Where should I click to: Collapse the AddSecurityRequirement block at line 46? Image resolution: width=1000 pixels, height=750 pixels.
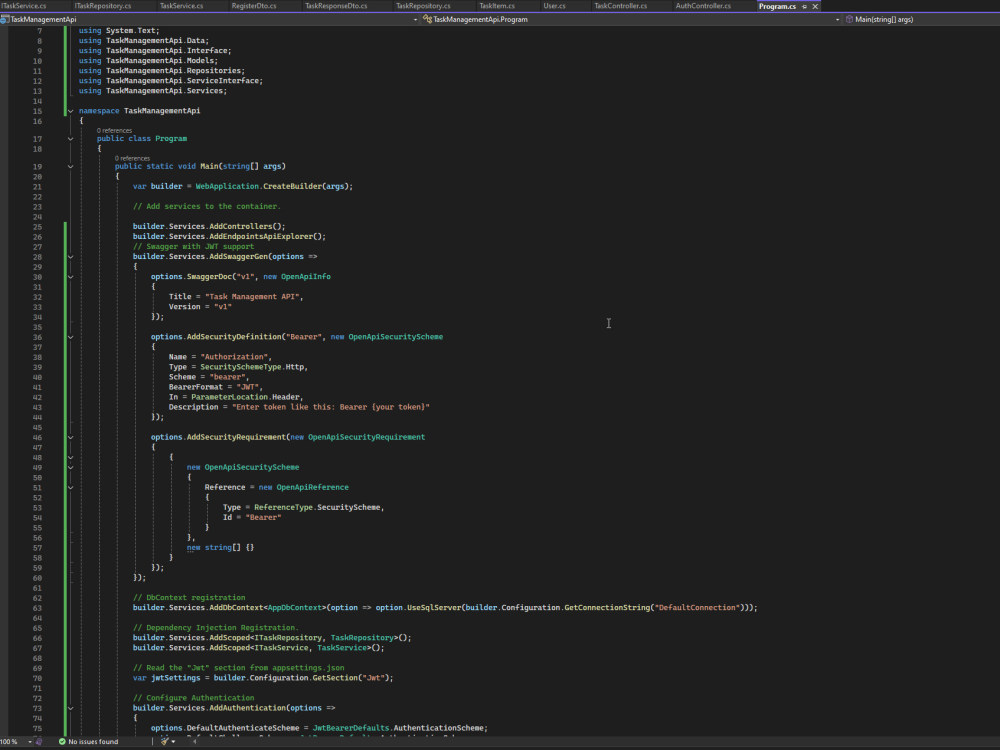point(71,438)
